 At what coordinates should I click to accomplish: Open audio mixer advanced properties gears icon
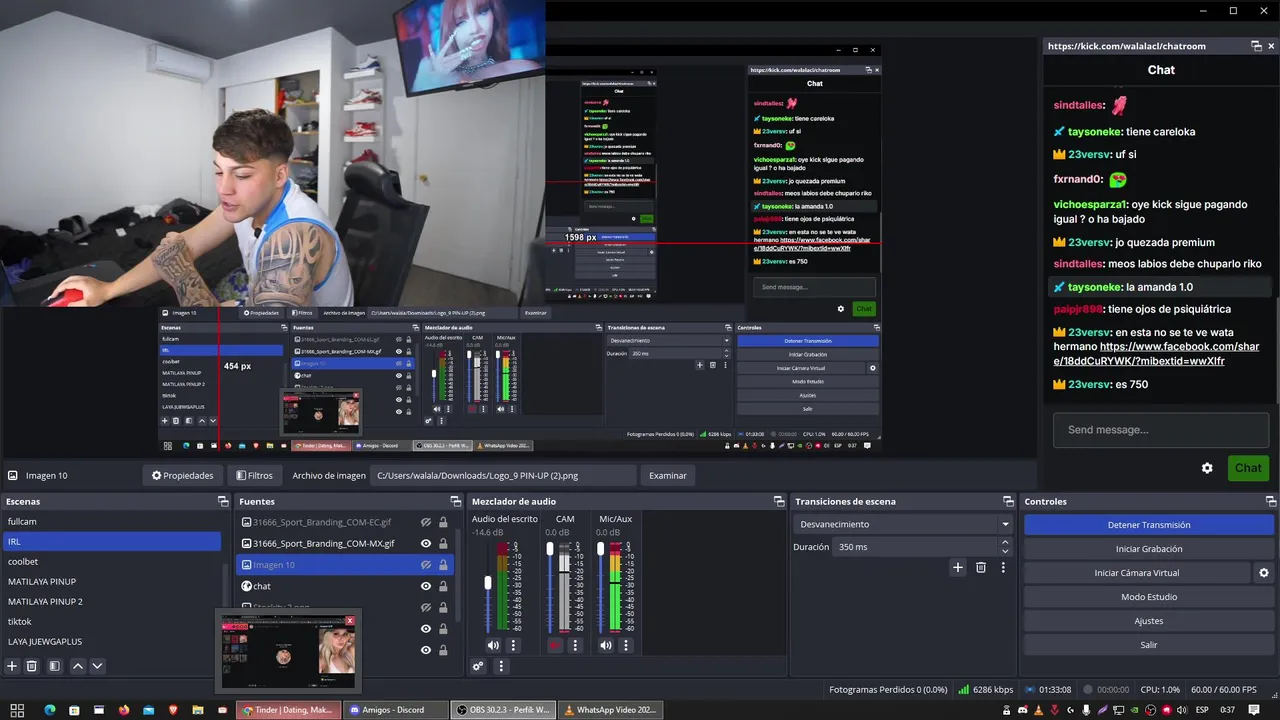click(x=478, y=666)
